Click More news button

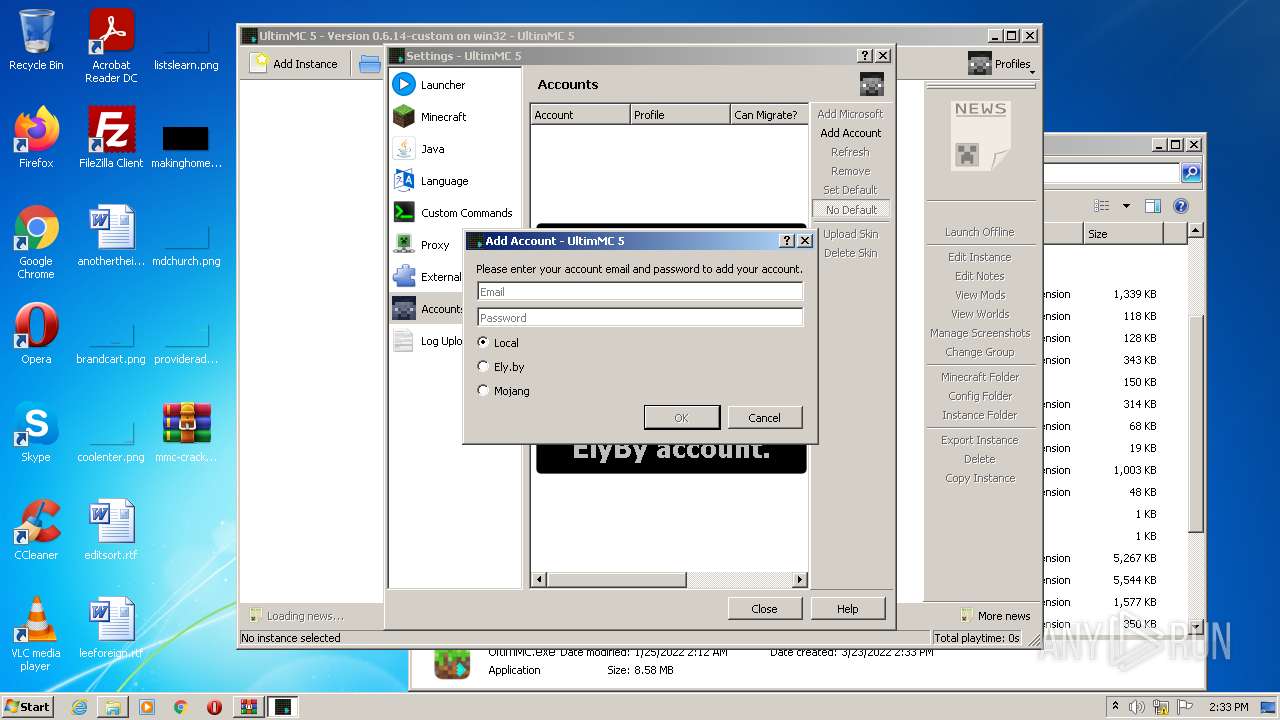[995, 616]
